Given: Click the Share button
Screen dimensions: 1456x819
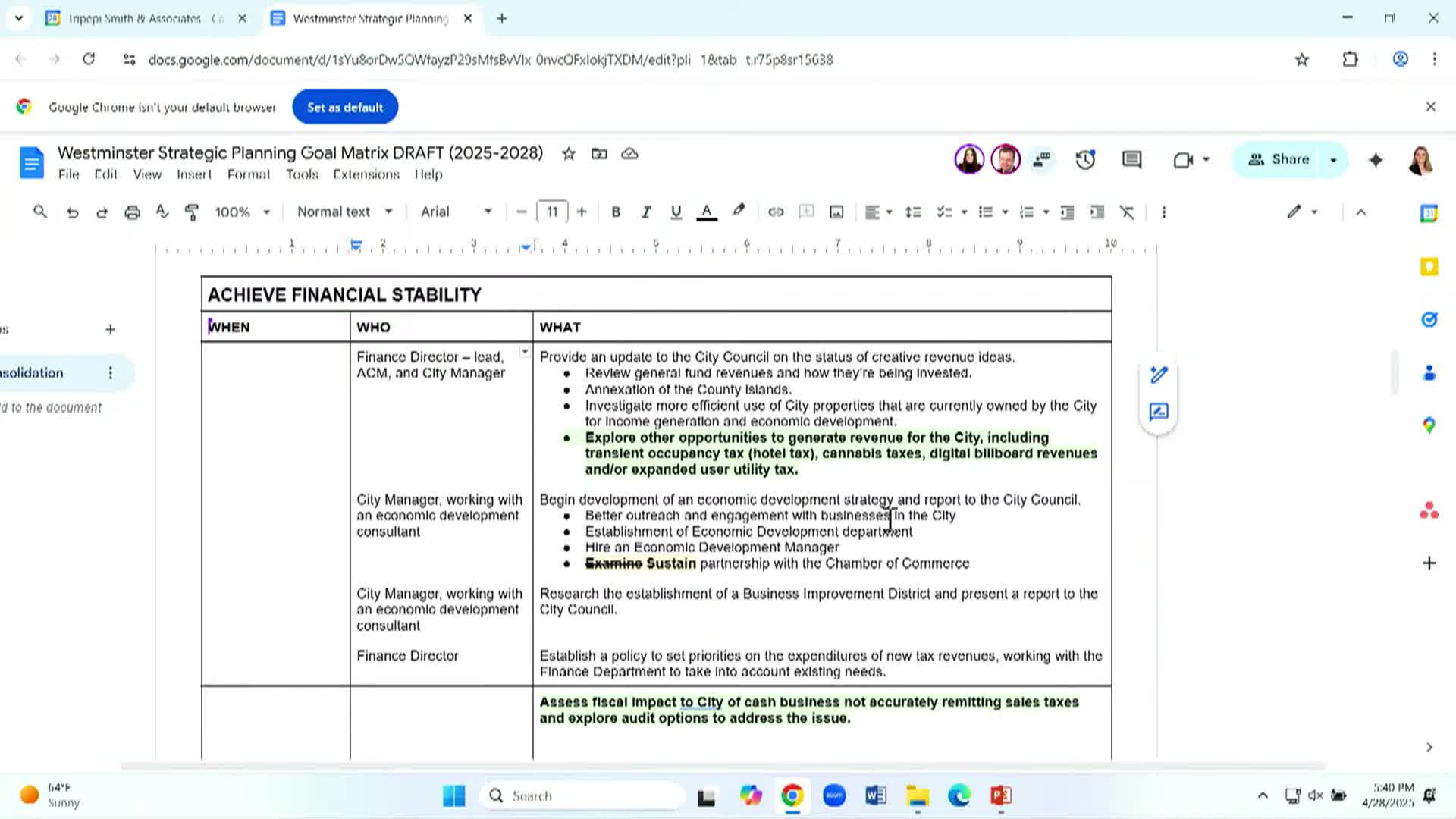Looking at the screenshot, I should (1279, 160).
